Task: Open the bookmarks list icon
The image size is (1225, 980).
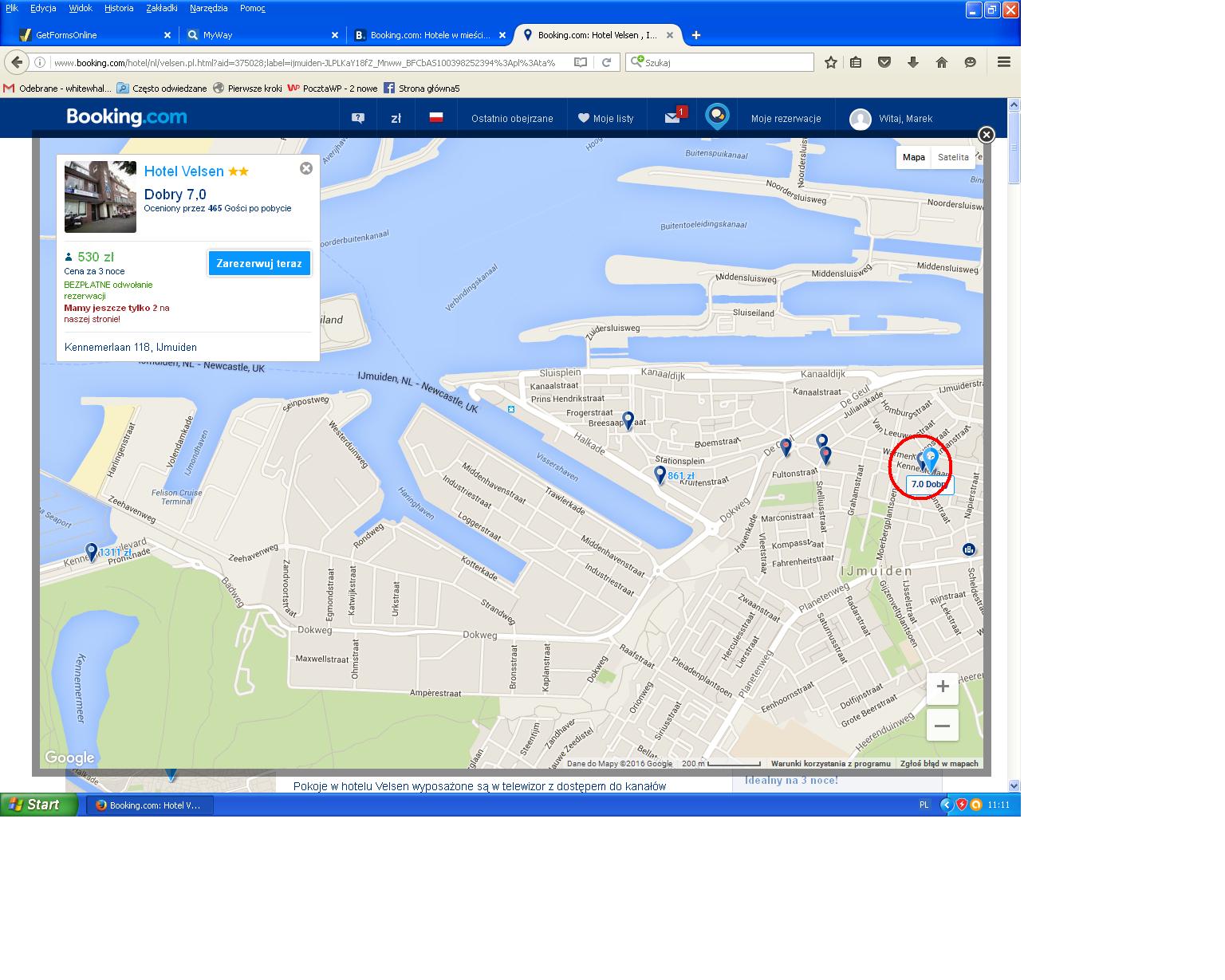Action: [x=856, y=62]
